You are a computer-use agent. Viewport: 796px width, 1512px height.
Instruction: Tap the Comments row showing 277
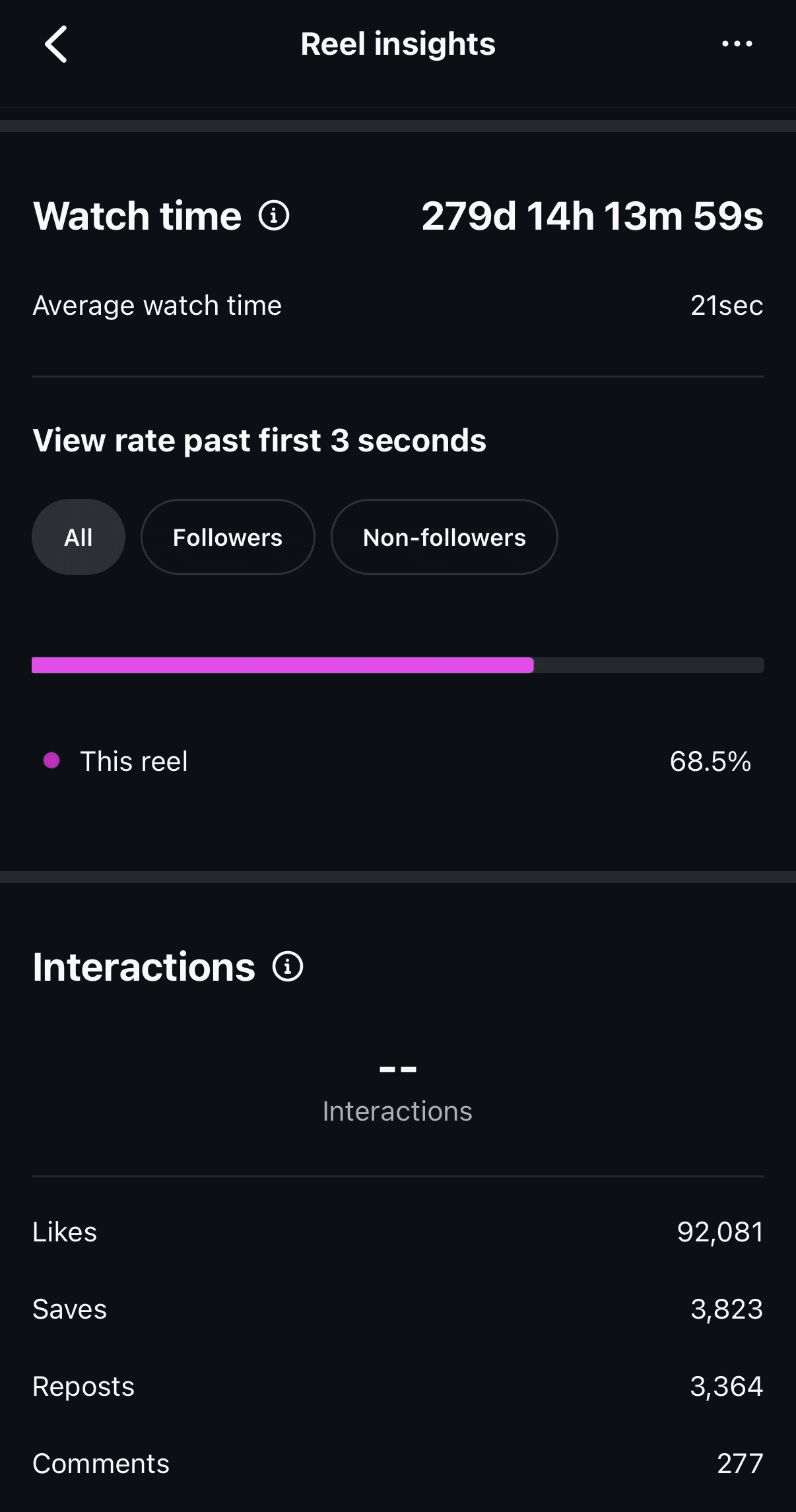coord(396,1462)
